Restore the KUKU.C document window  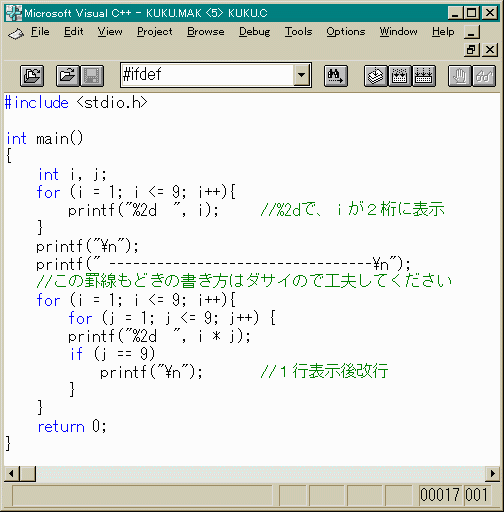(x=471, y=50)
